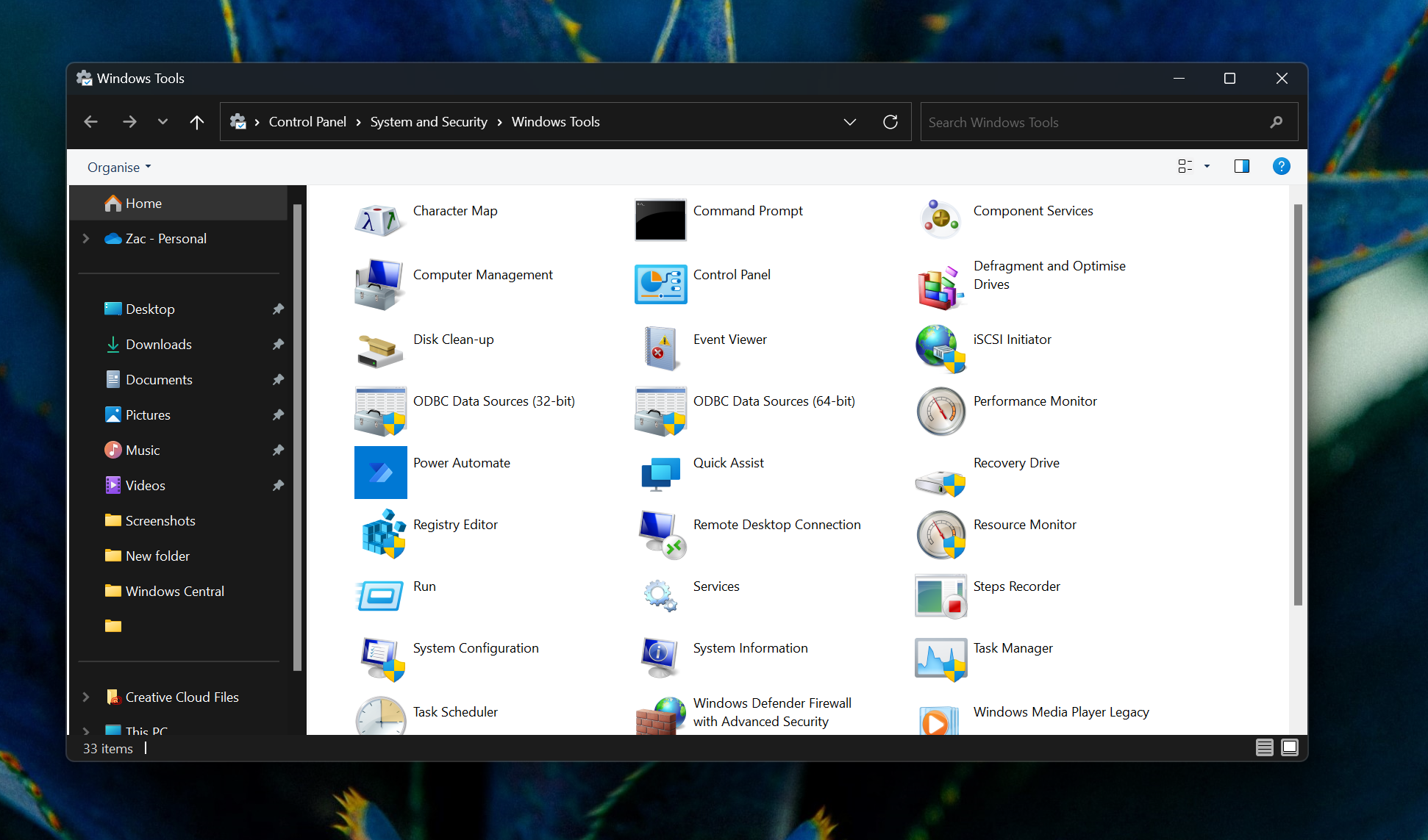This screenshot has width=1428, height=840.
Task: Expand the Zac - Personal cloud section
Action: (x=85, y=238)
